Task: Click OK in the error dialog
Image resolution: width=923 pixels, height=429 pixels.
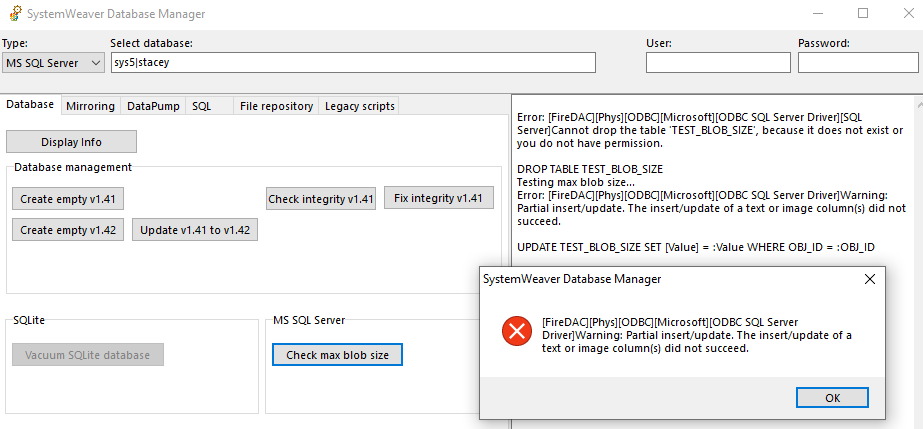Action: pos(832,397)
